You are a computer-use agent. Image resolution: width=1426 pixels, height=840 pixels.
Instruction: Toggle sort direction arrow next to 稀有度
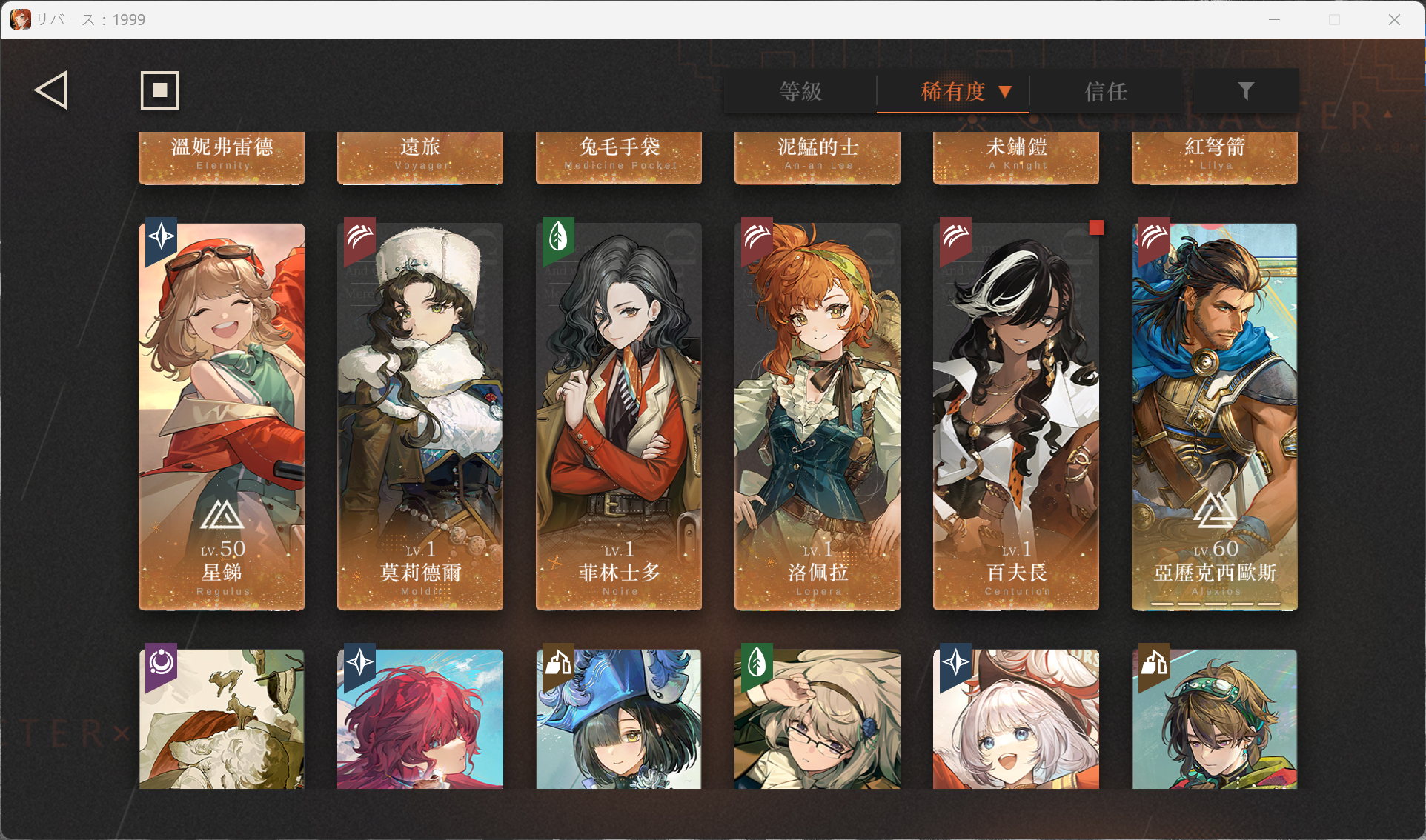[1005, 92]
